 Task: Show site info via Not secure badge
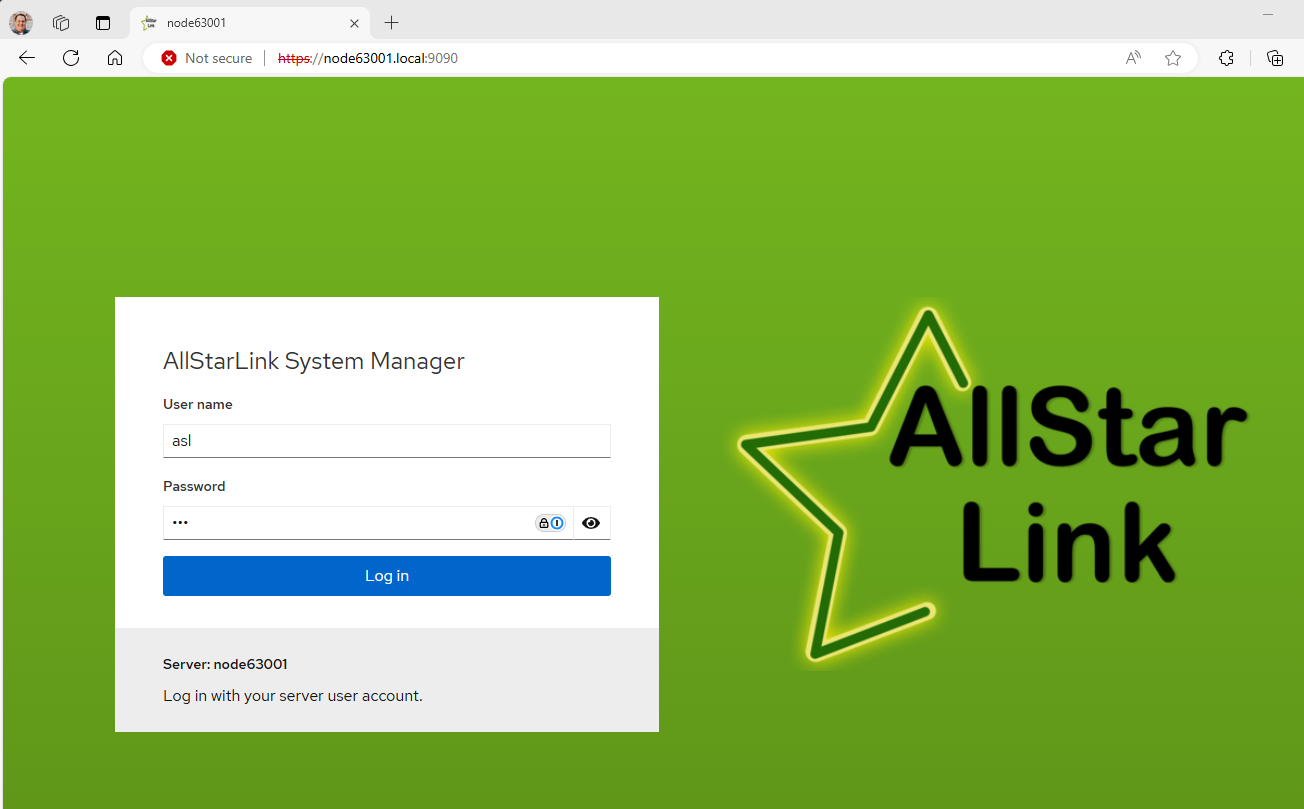point(207,58)
